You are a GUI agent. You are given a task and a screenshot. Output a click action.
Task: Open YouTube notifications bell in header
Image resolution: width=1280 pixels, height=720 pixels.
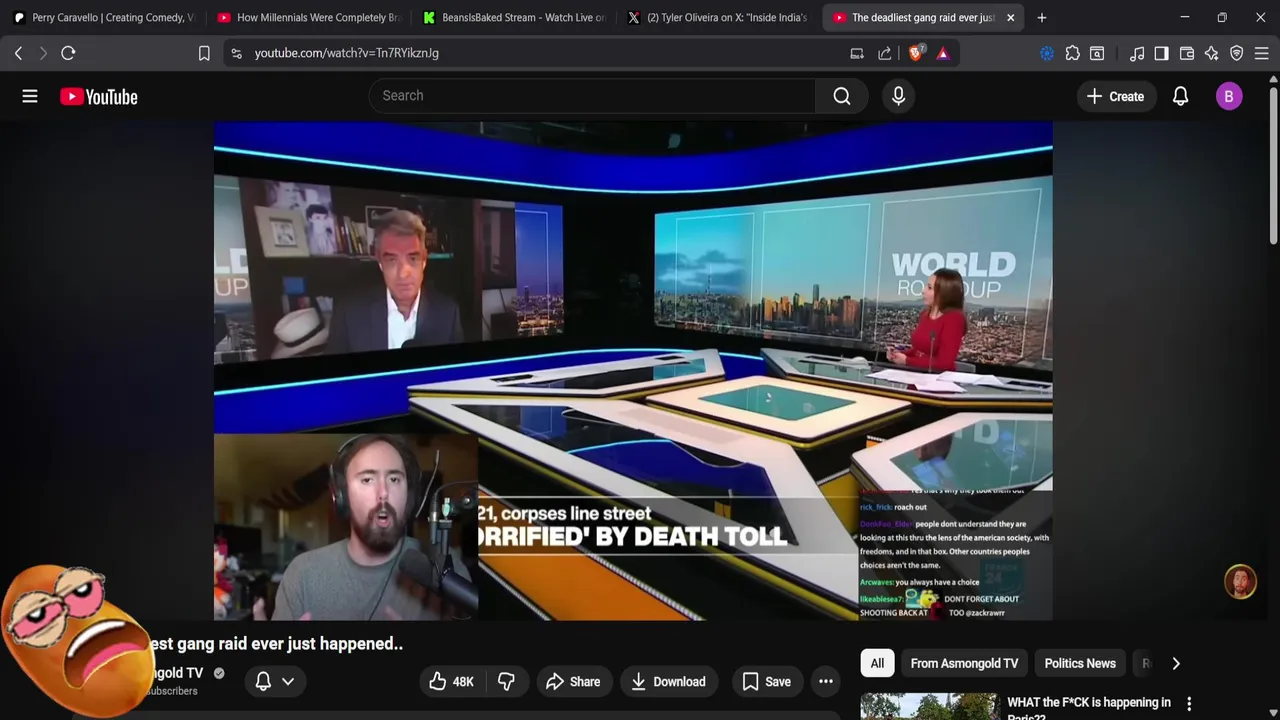pyautogui.click(x=1180, y=96)
